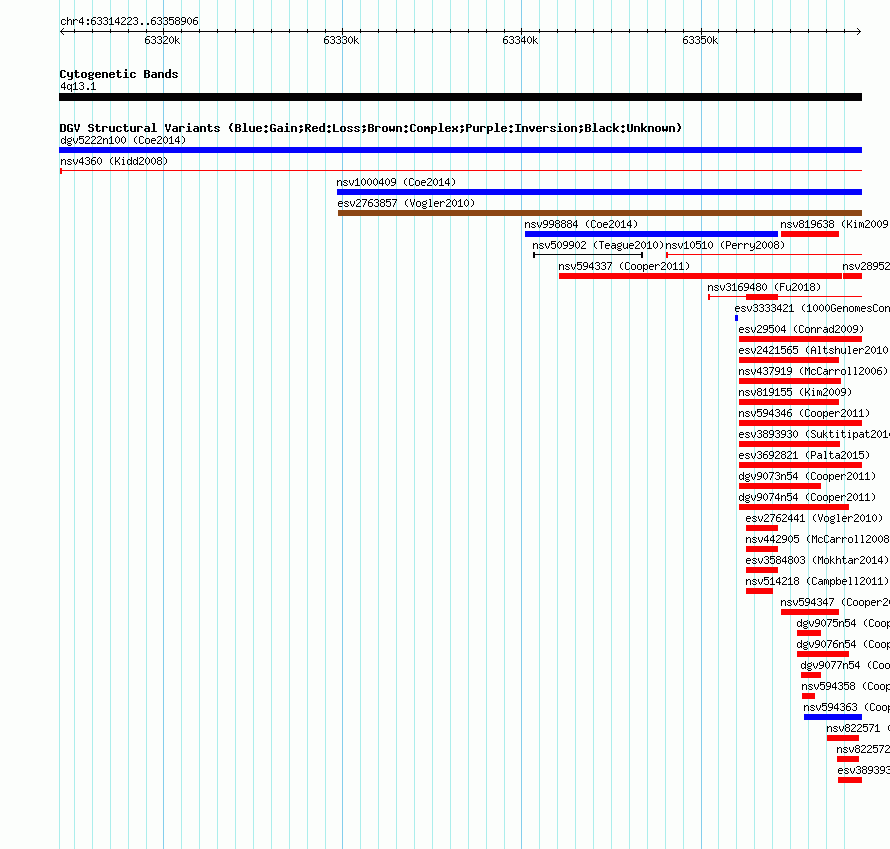Click the 63340k ruler label
This screenshot has height=849, width=890.
[520, 40]
